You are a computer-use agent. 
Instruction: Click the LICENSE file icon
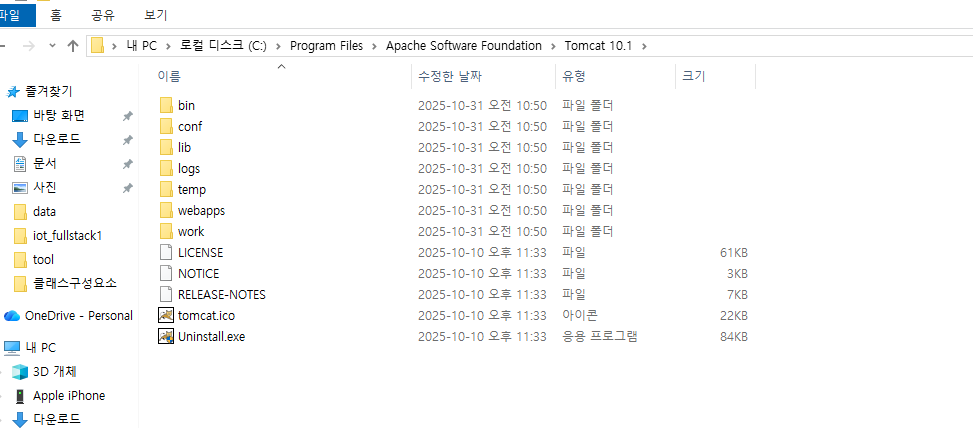pos(166,252)
